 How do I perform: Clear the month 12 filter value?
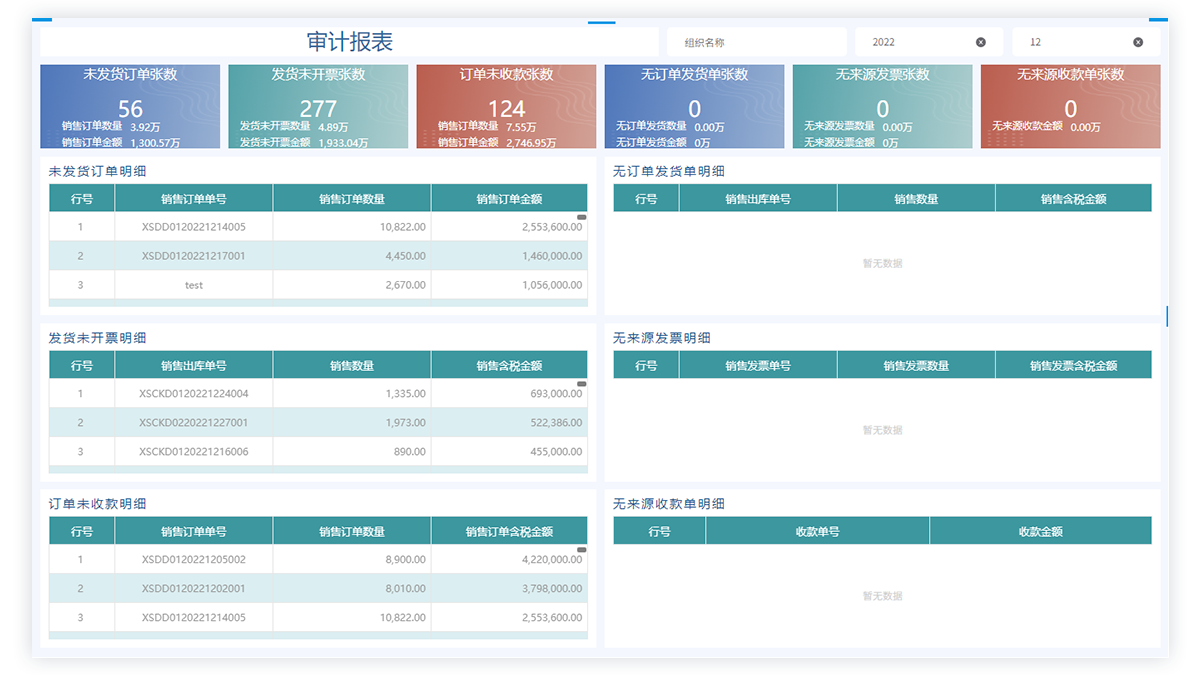click(1138, 42)
